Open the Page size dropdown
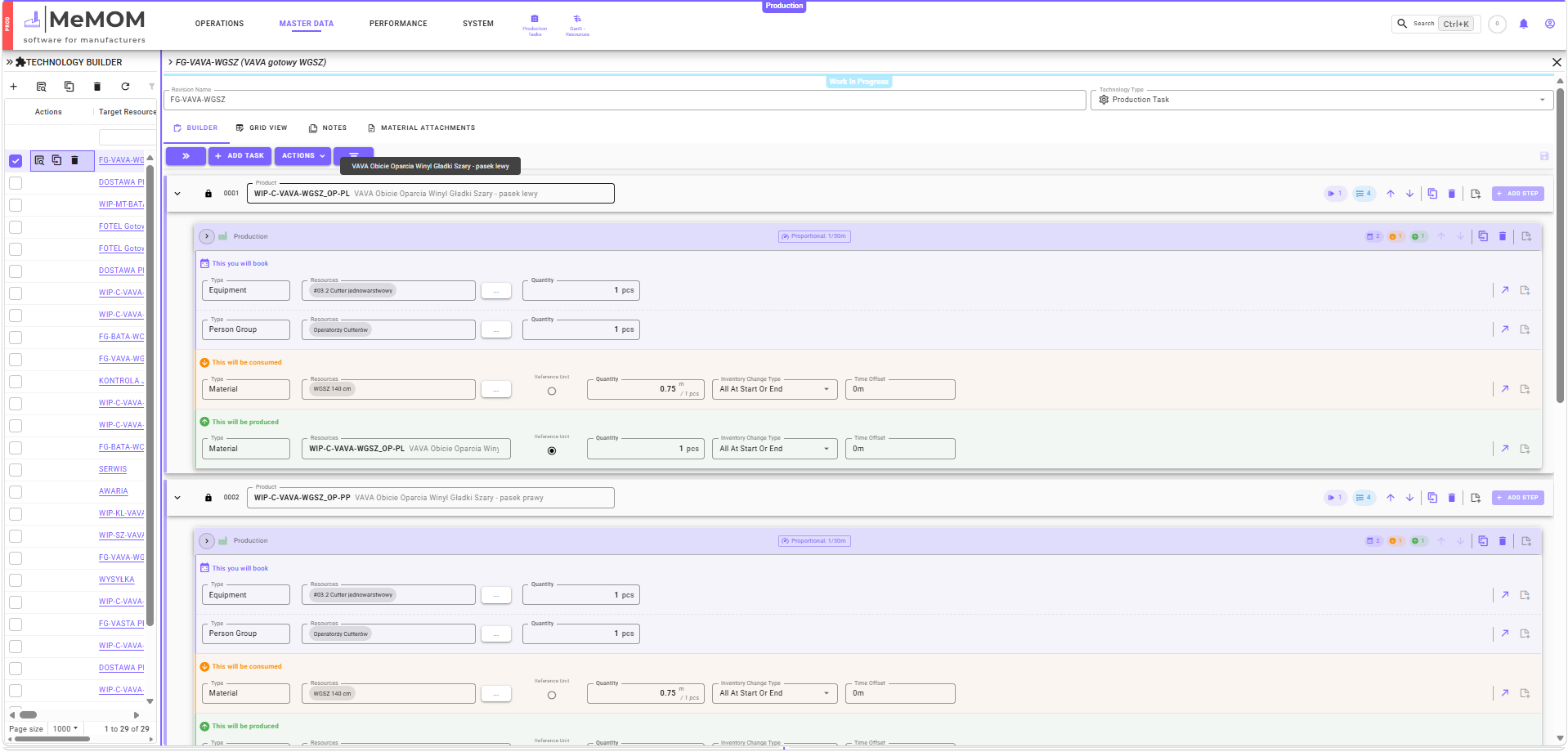This screenshot has width=1568, height=752. [65, 728]
